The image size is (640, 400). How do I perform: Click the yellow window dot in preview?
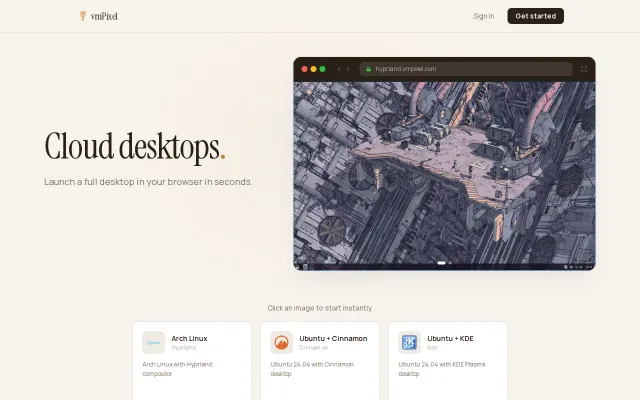tap(313, 69)
